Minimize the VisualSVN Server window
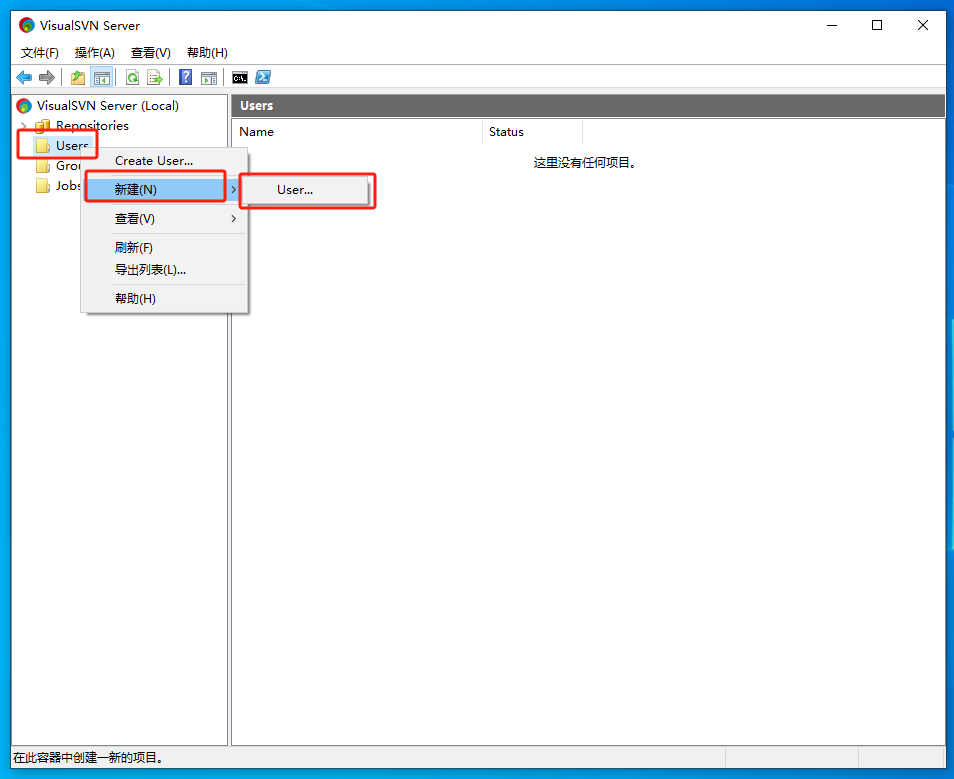 (x=832, y=26)
